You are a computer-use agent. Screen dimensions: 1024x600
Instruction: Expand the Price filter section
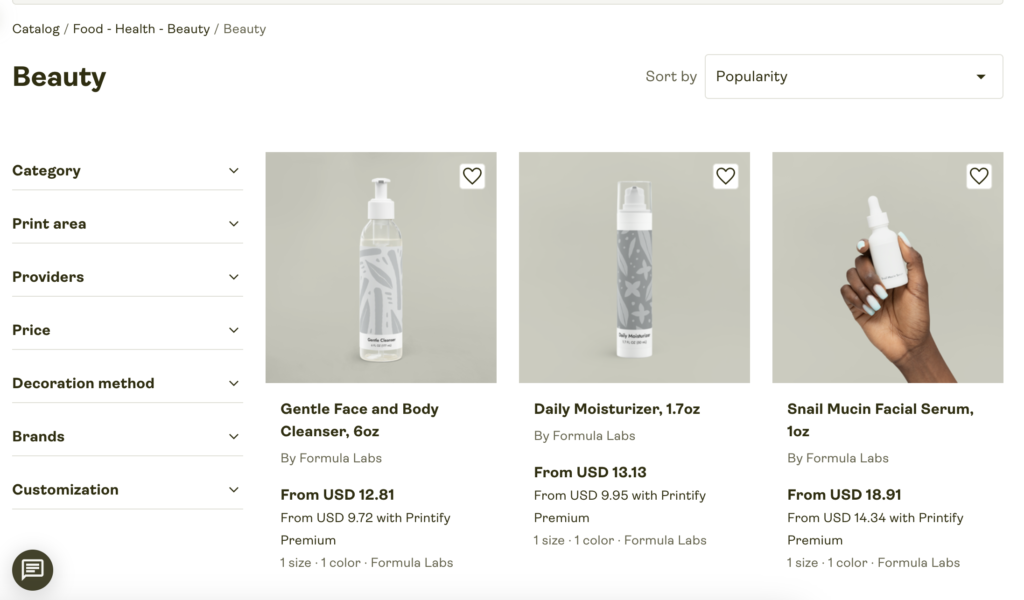pyautogui.click(x=127, y=330)
